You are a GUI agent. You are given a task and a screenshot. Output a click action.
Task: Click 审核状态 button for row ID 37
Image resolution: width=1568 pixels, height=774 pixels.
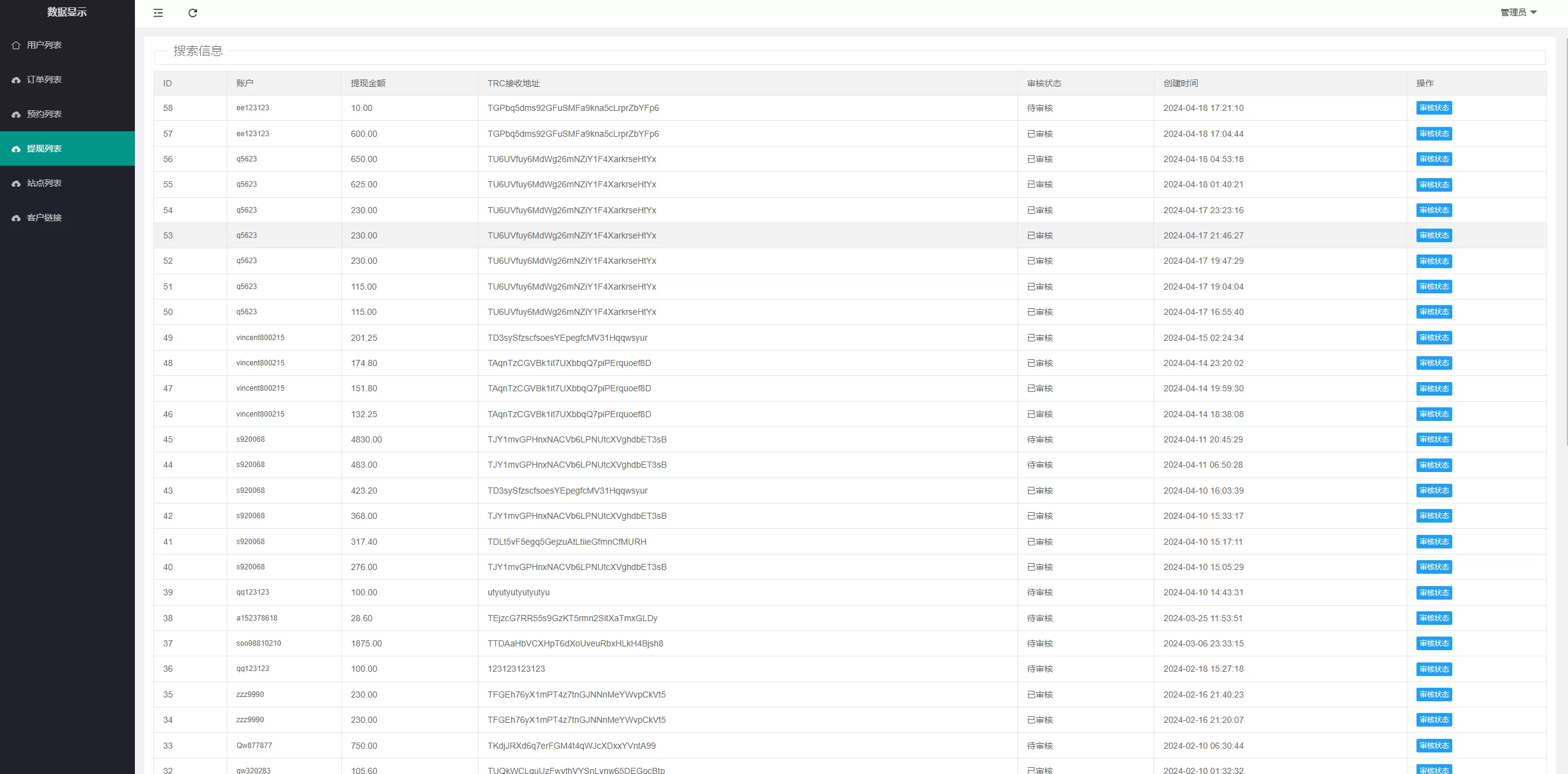click(1434, 643)
